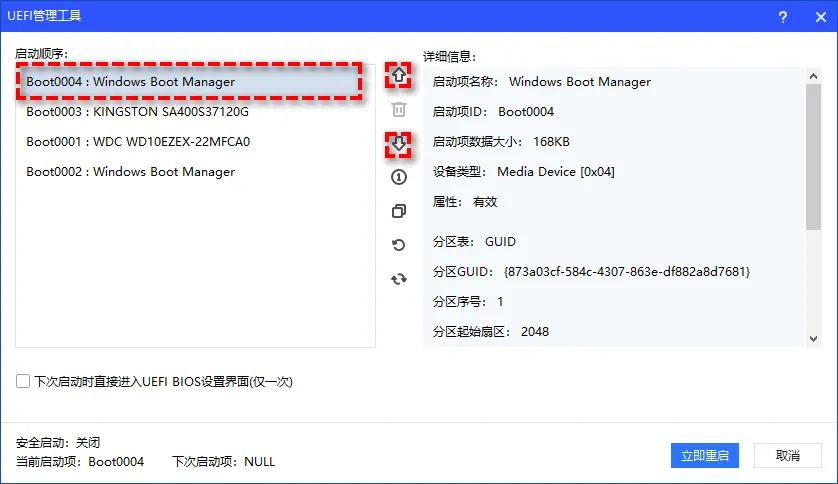Click the copy/backup boot entries icon
The height and width of the screenshot is (484, 838).
coord(399,211)
